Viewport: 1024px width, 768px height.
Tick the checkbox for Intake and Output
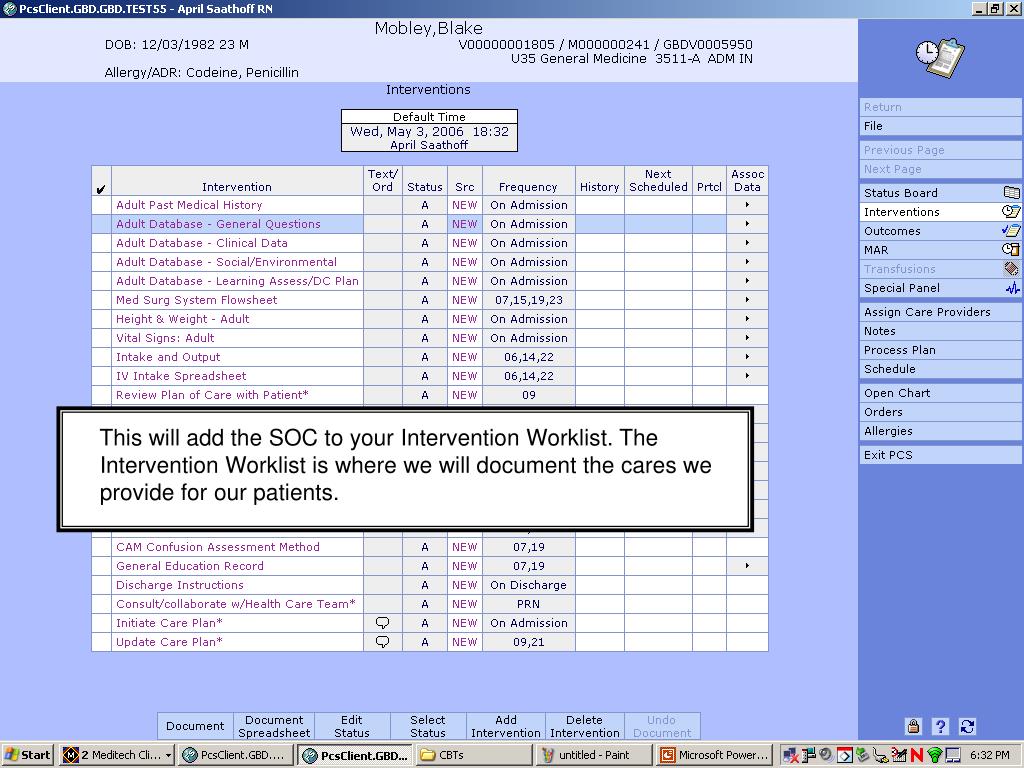pos(101,357)
